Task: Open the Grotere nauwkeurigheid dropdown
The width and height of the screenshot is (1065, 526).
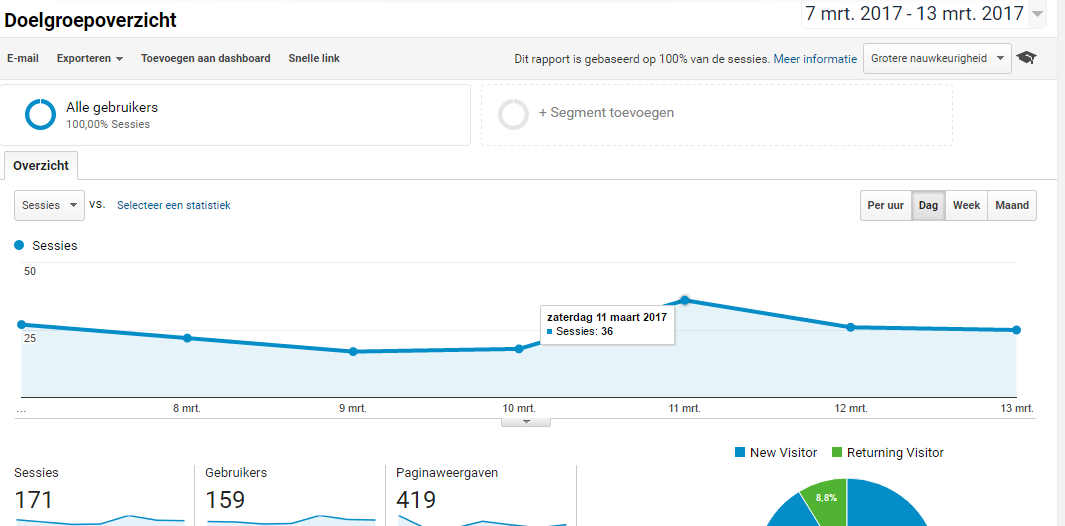Action: click(937, 58)
